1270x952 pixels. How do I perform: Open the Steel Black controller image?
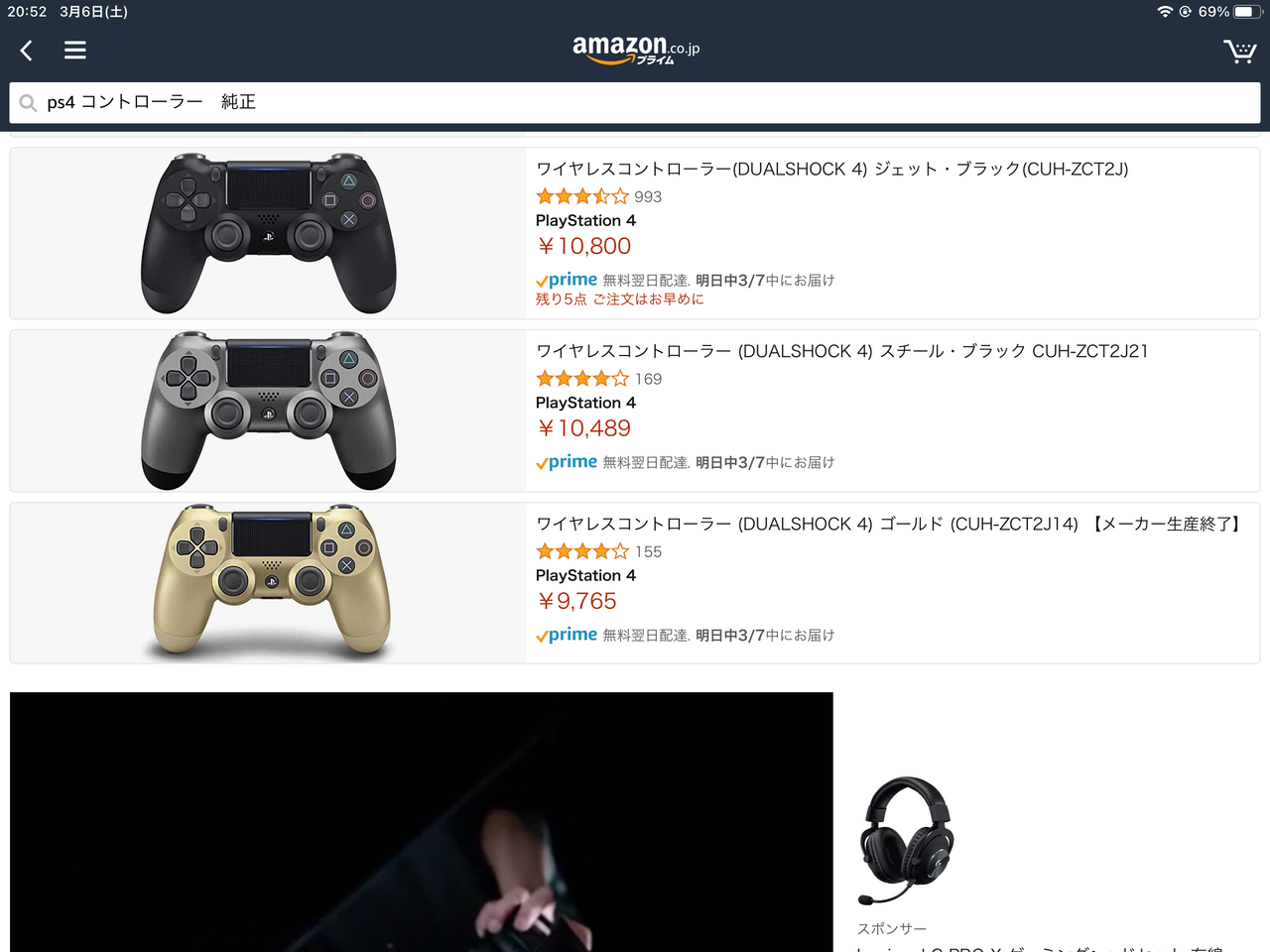pyautogui.click(x=268, y=411)
